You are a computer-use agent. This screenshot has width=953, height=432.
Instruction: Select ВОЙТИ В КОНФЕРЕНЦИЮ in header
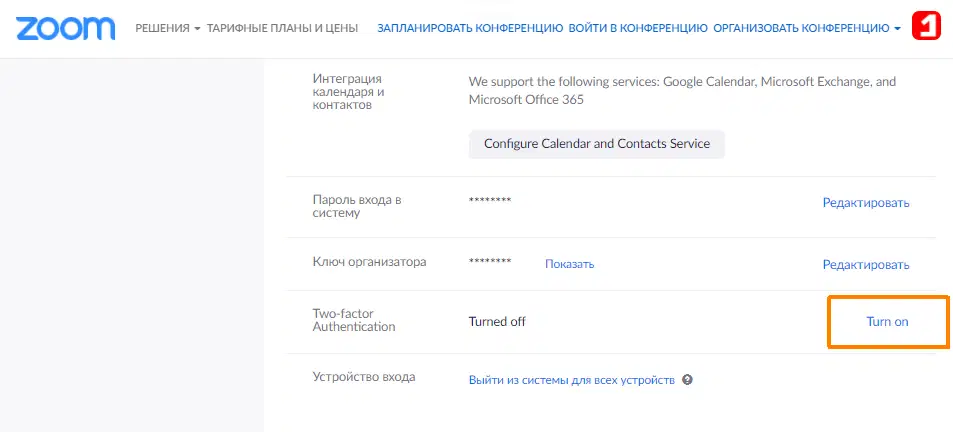[637, 28]
